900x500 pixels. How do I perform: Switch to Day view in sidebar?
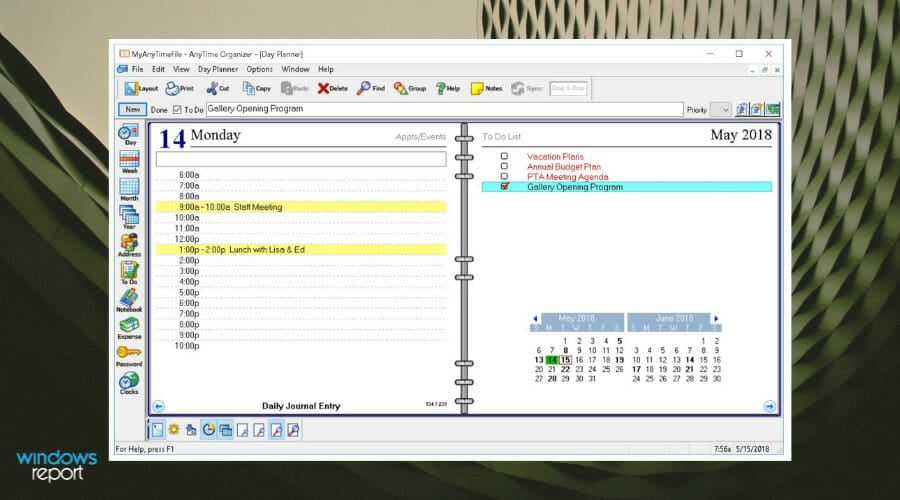pyautogui.click(x=129, y=134)
